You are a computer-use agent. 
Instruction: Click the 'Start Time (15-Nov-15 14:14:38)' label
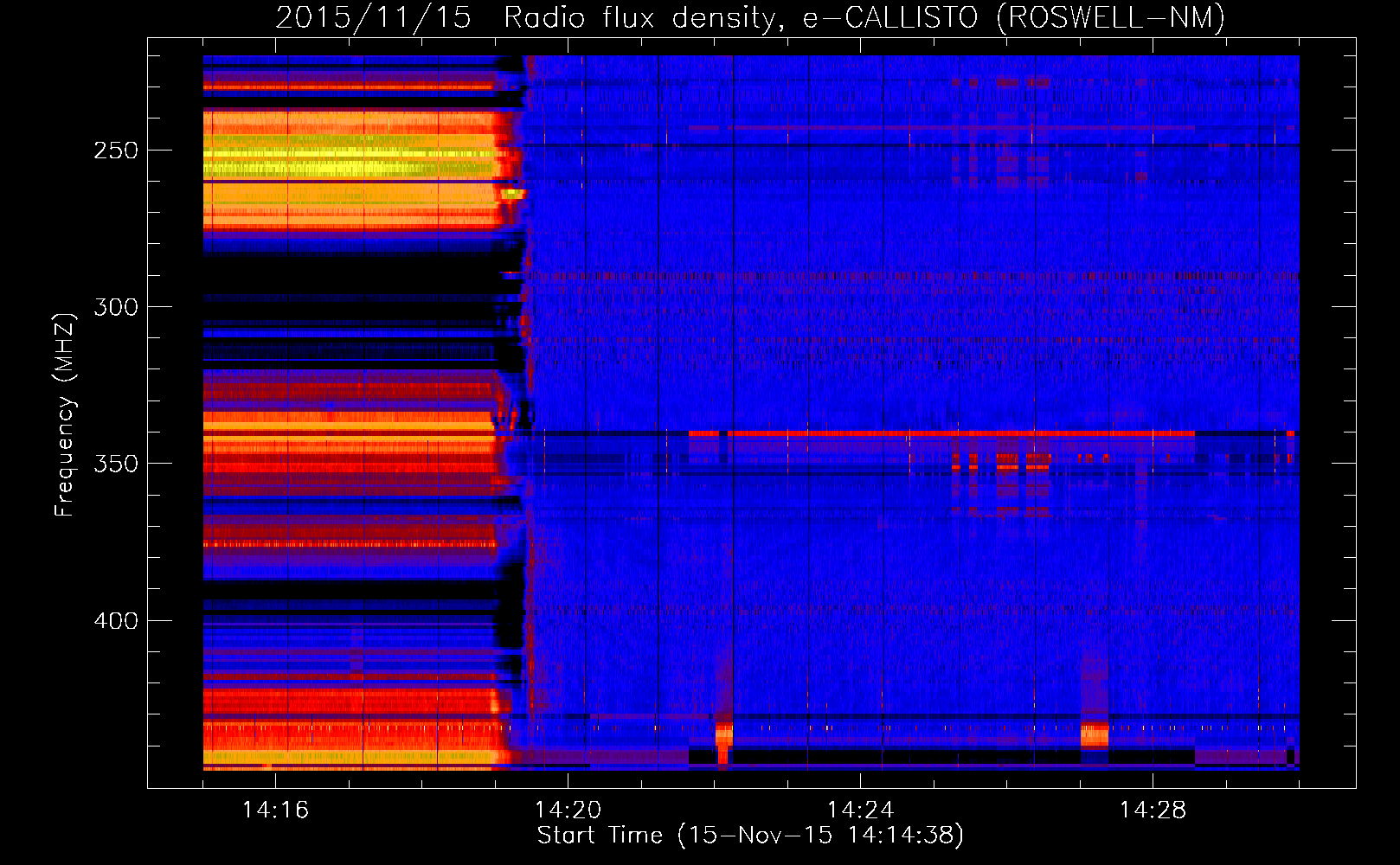750,836
